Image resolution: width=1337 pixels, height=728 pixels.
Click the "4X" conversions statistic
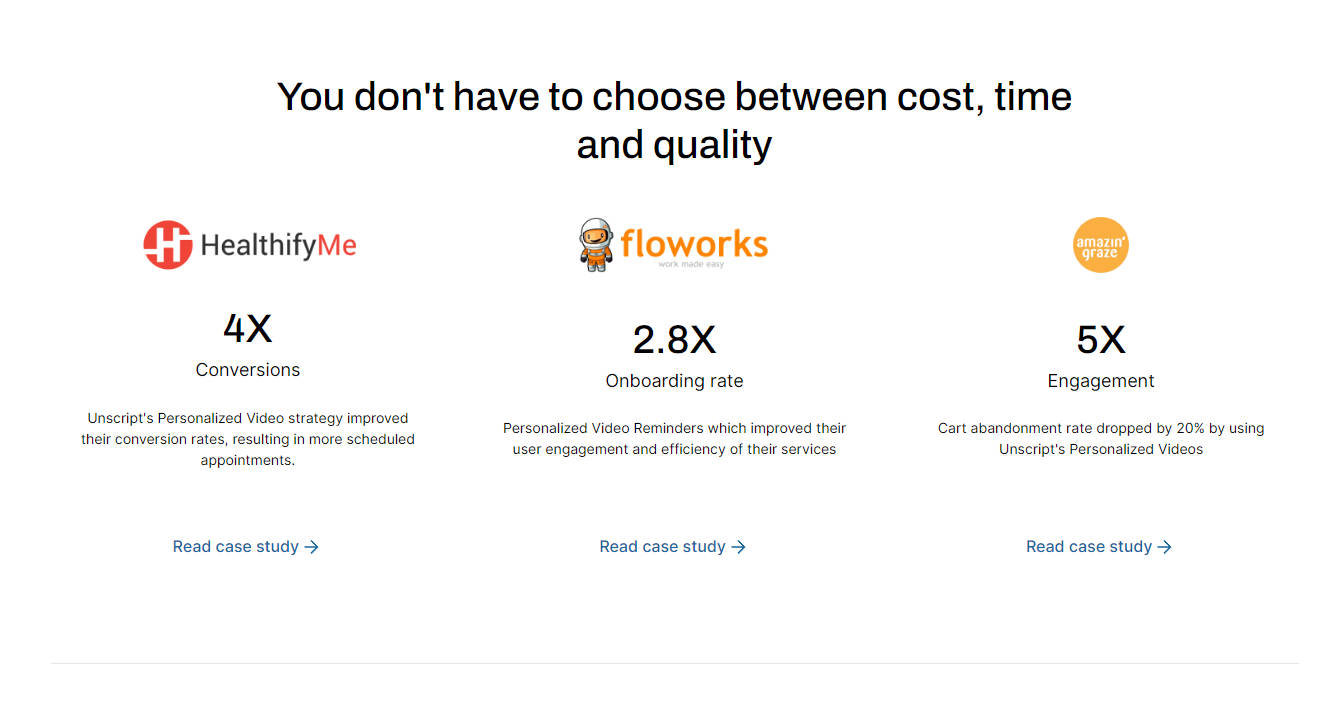(x=247, y=328)
